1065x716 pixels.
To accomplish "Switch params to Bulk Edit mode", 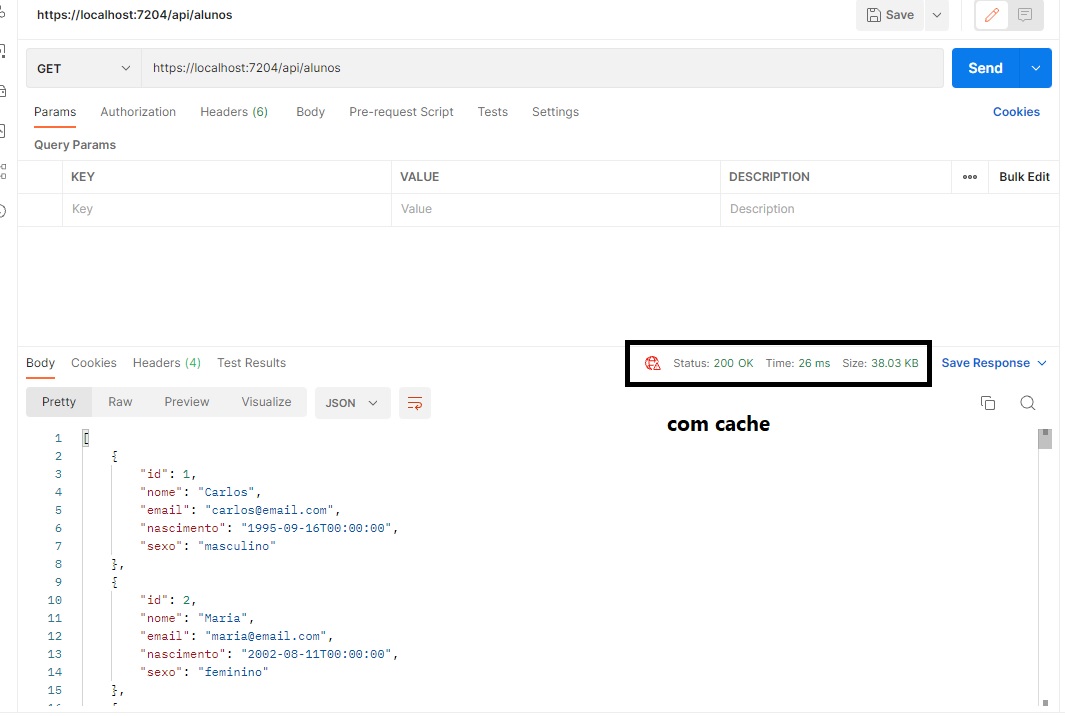I will [1023, 177].
